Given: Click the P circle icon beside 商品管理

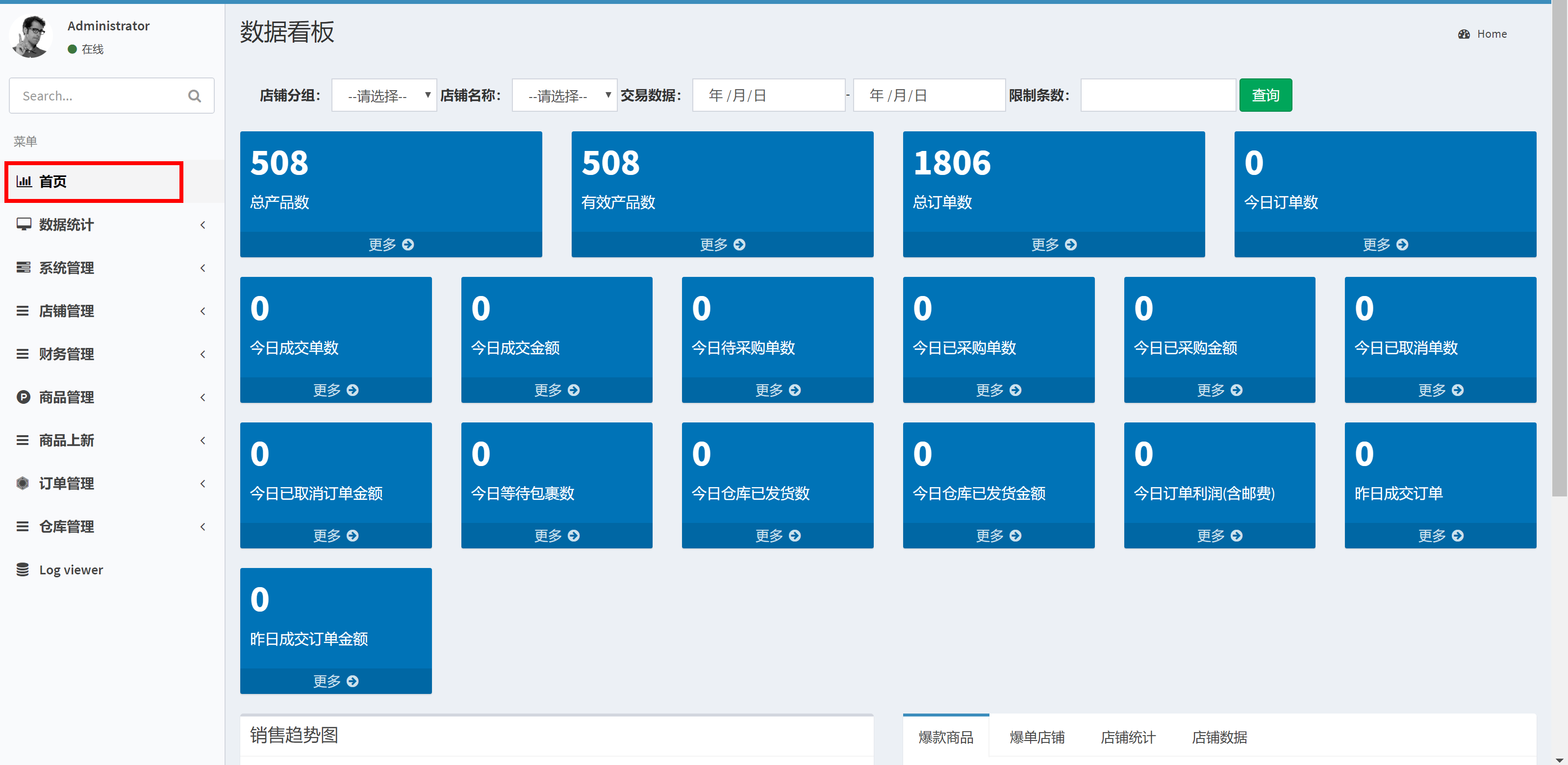Looking at the screenshot, I should point(23,397).
